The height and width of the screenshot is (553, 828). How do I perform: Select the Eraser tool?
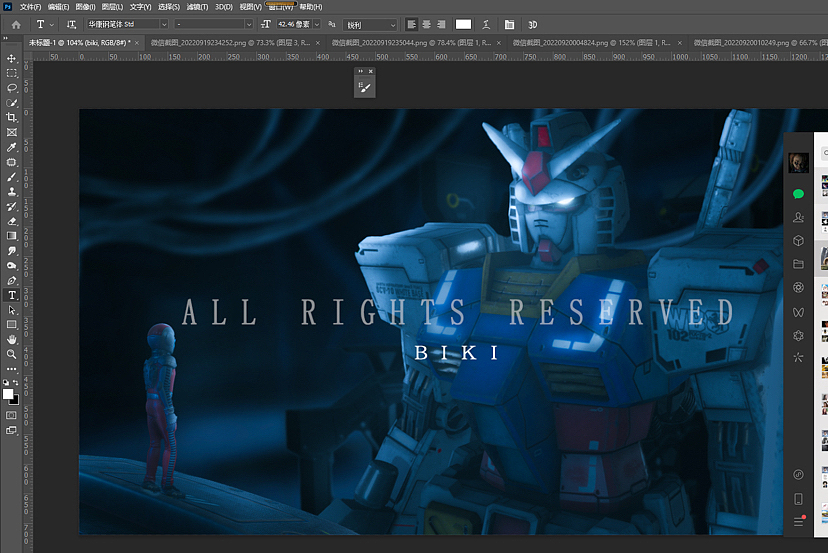[x=12, y=221]
